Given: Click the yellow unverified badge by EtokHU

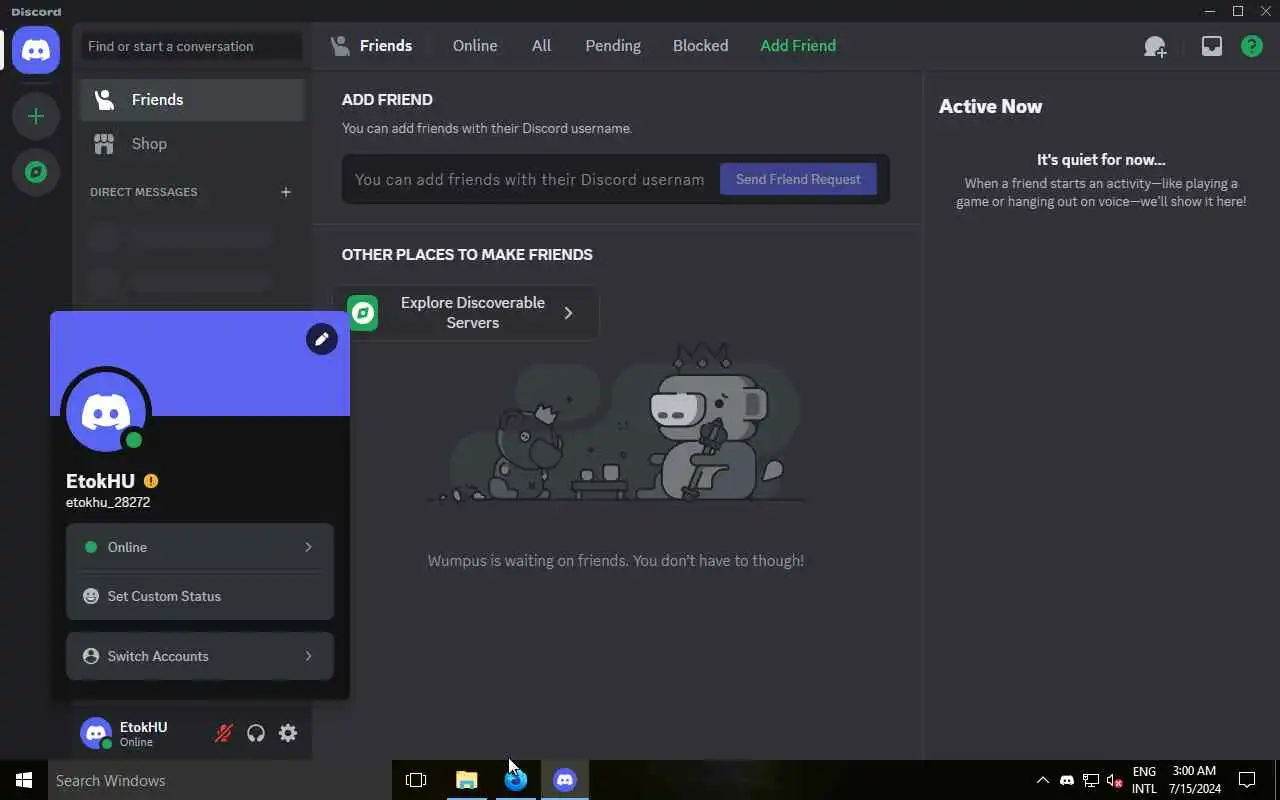Looking at the screenshot, I should (151, 481).
